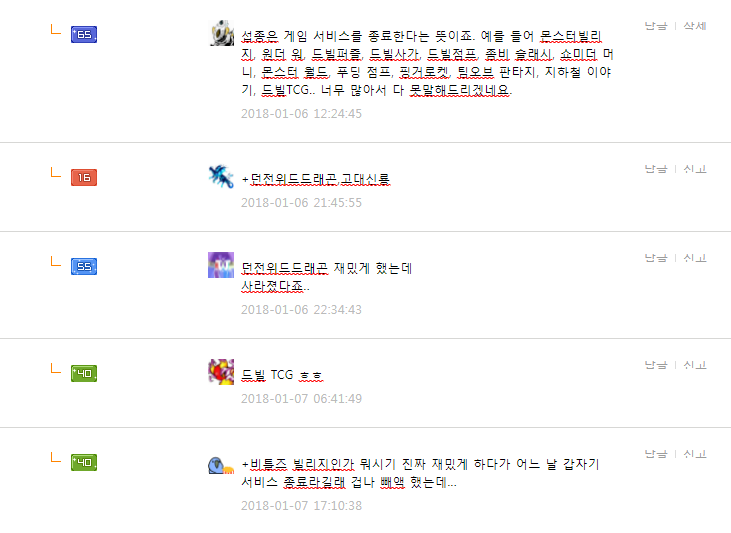731x533 pixels.
Task: Click the red level 16 badge
Action: 84,178
